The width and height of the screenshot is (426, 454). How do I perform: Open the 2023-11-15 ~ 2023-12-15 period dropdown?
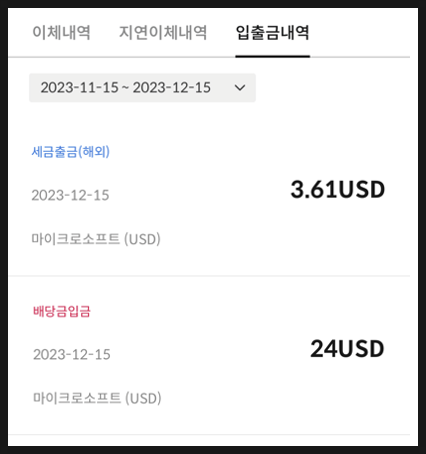point(142,88)
